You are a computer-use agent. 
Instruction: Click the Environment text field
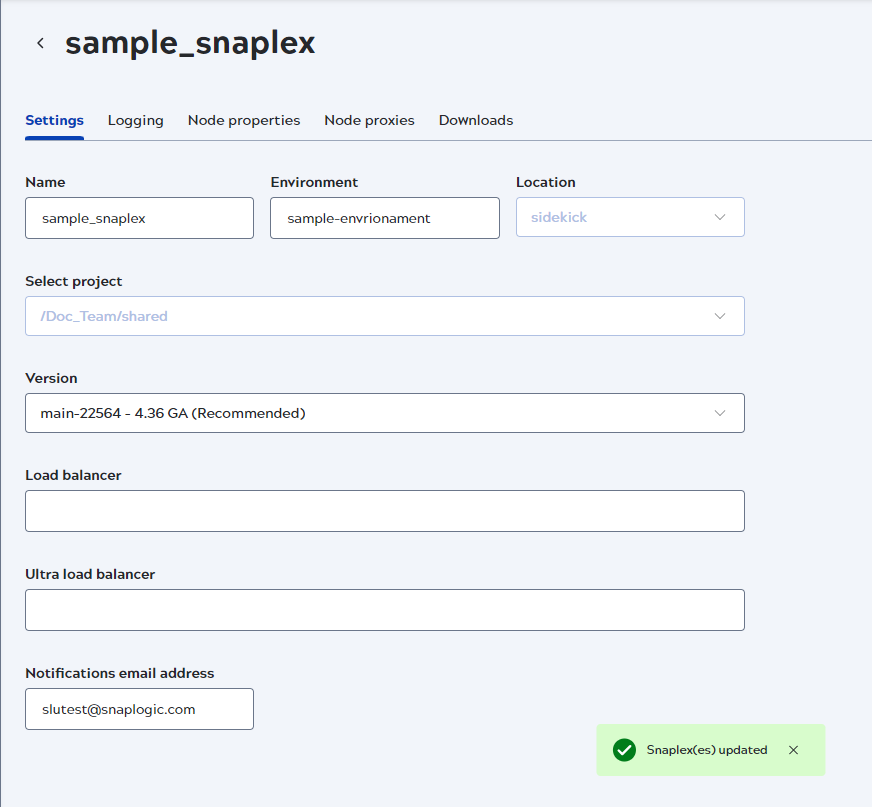384,217
